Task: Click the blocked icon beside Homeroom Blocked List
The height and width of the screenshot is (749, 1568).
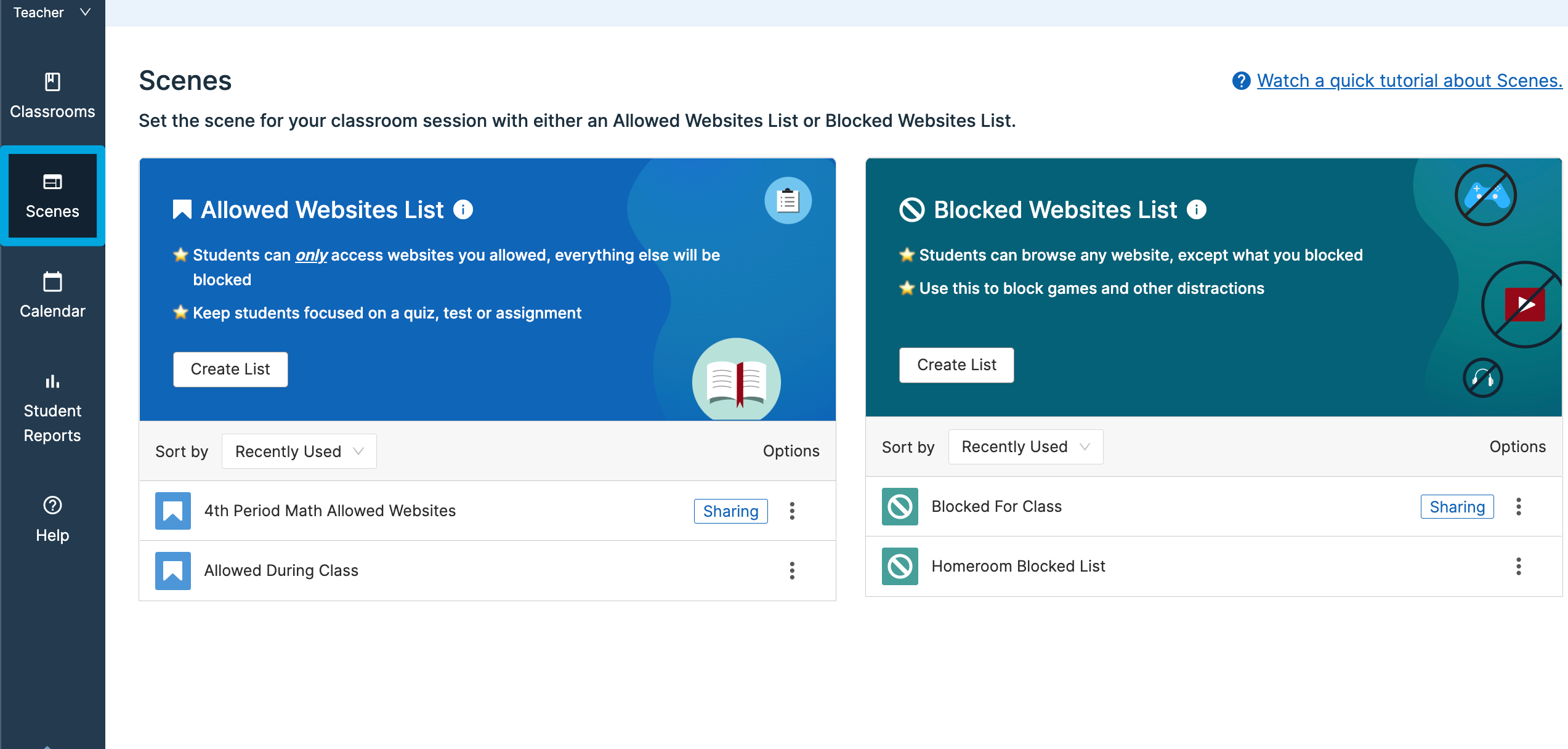Action: 899,566
